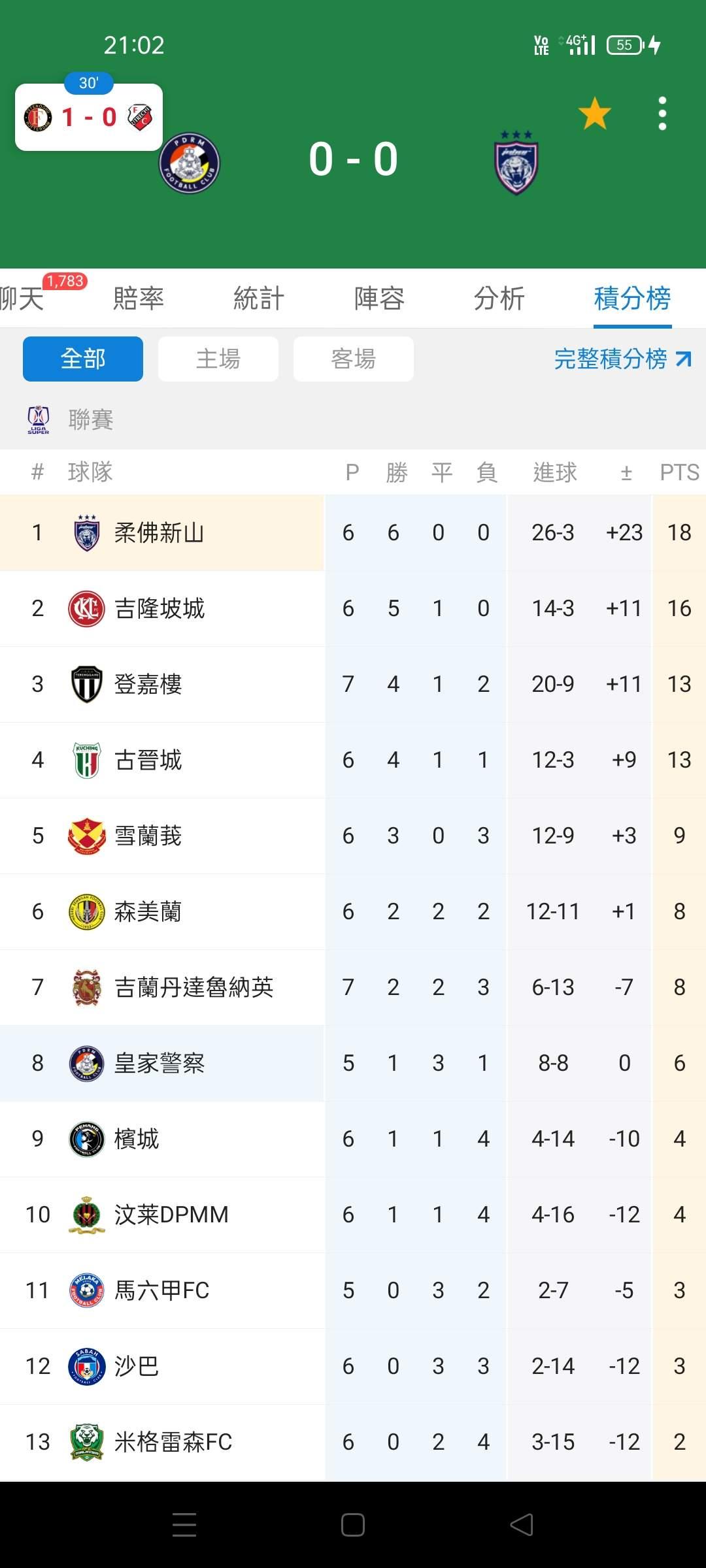Tap the Johor away team crest in header
Image resolution: width=706 pixels, height=1568 pixels.
(516, 163)
